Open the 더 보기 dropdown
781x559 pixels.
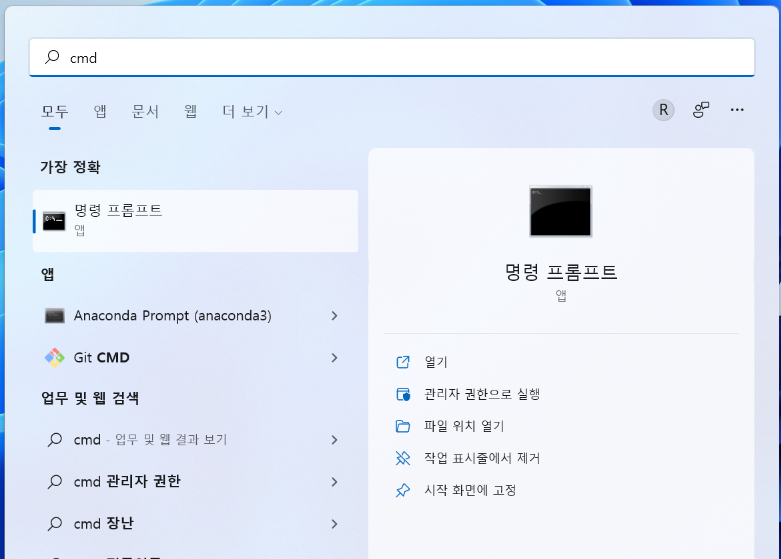252,112
